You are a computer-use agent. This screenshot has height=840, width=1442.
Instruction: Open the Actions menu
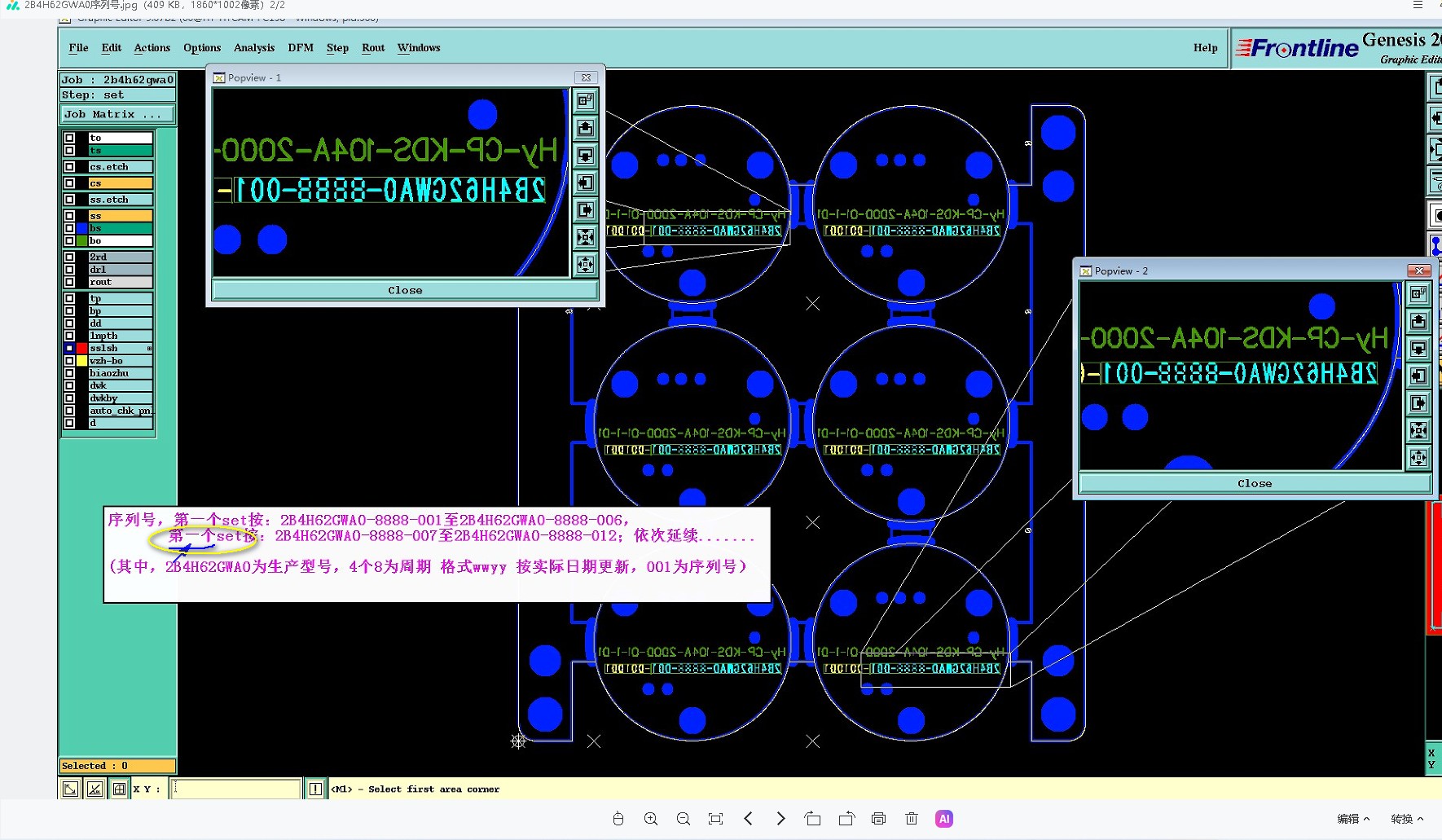152,48
